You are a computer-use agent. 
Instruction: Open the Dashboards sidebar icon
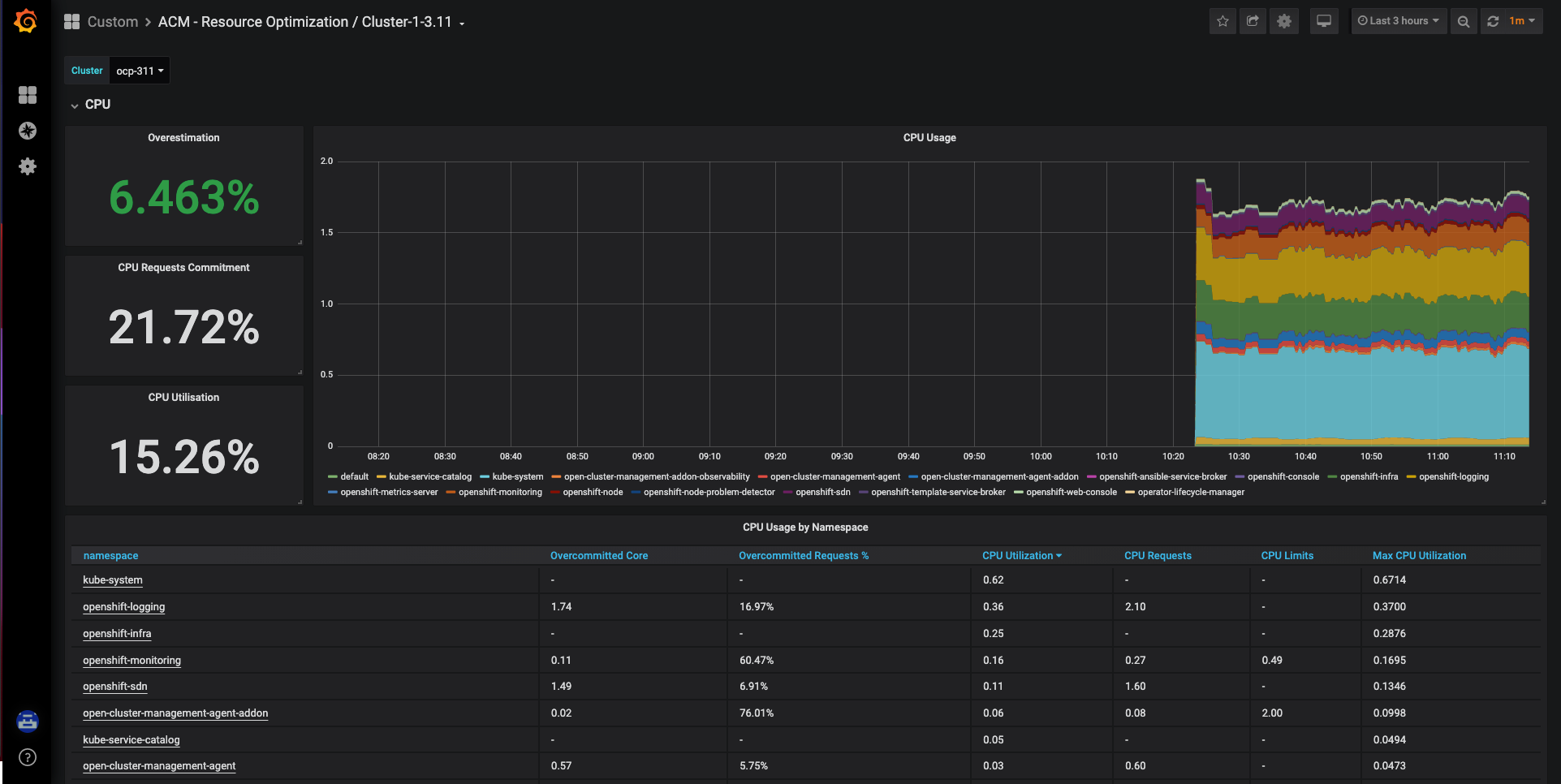pos(28,95)
